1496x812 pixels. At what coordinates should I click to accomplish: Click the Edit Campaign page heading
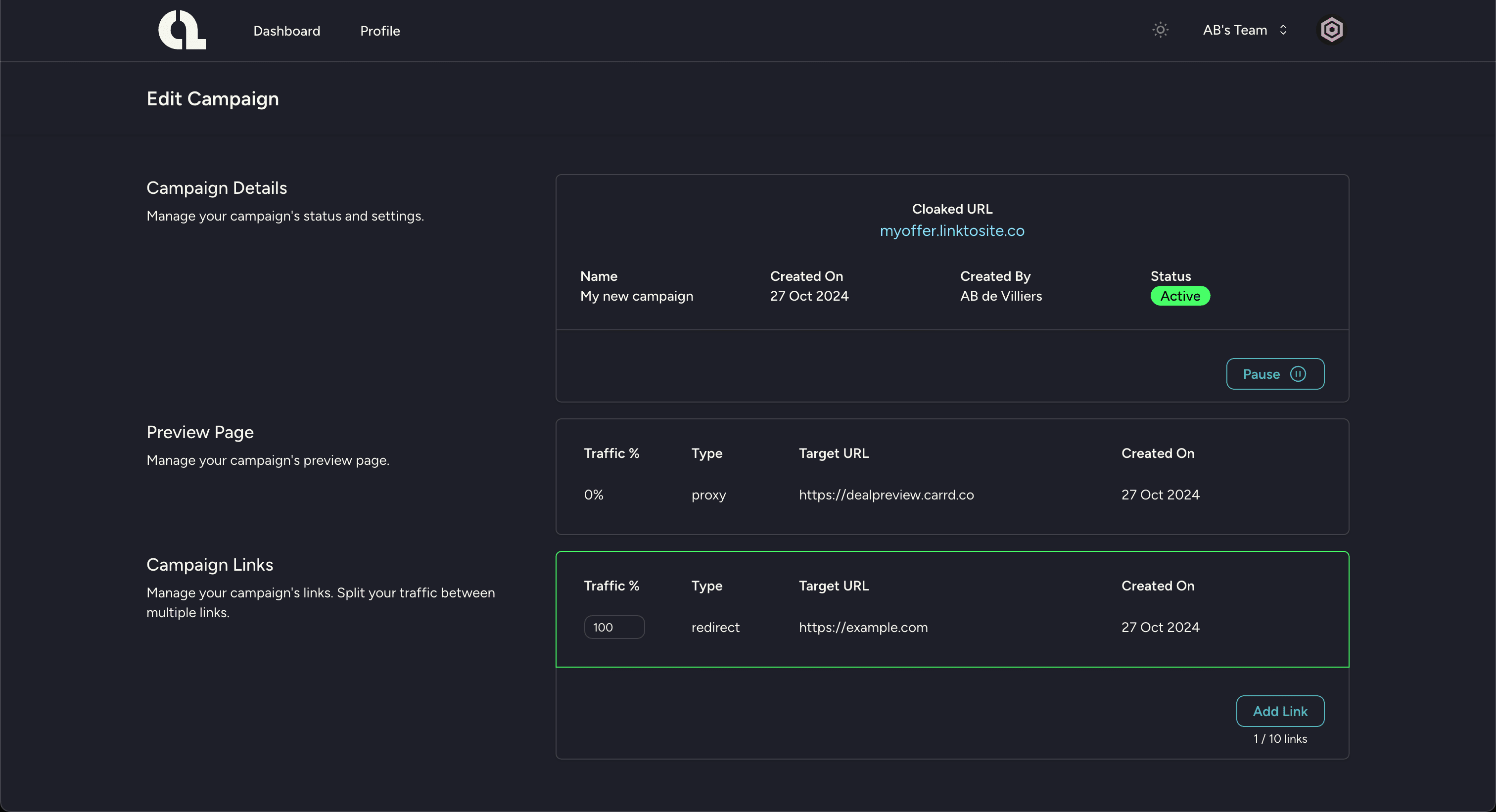[x=213, y=99]
